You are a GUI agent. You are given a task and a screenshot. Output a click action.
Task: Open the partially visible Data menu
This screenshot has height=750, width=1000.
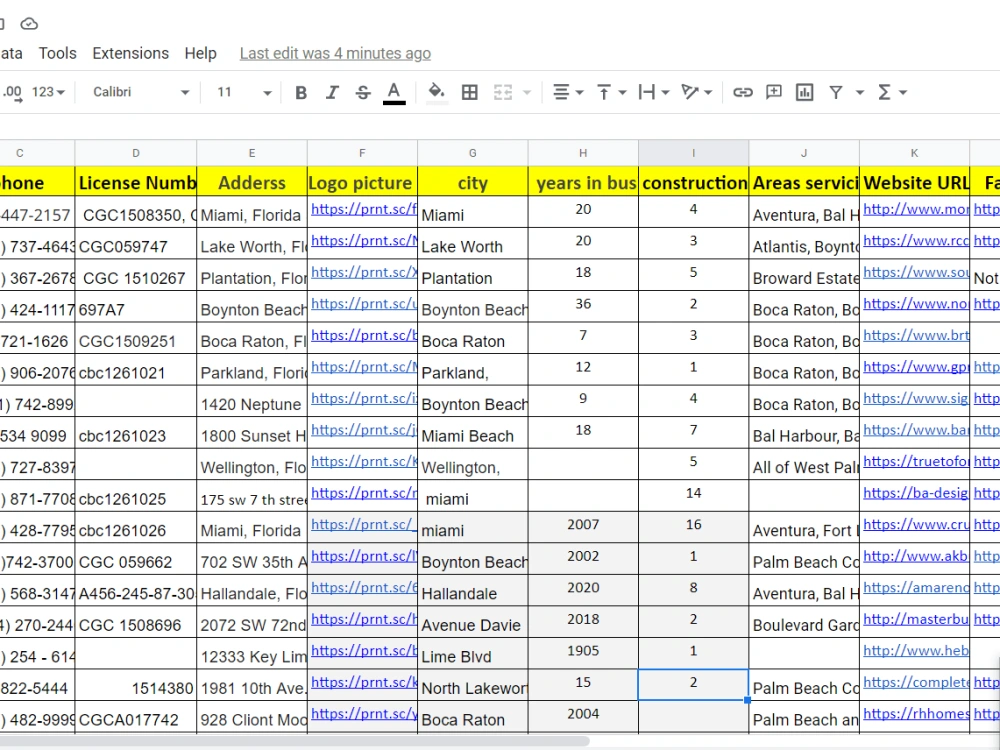(11, 54)
